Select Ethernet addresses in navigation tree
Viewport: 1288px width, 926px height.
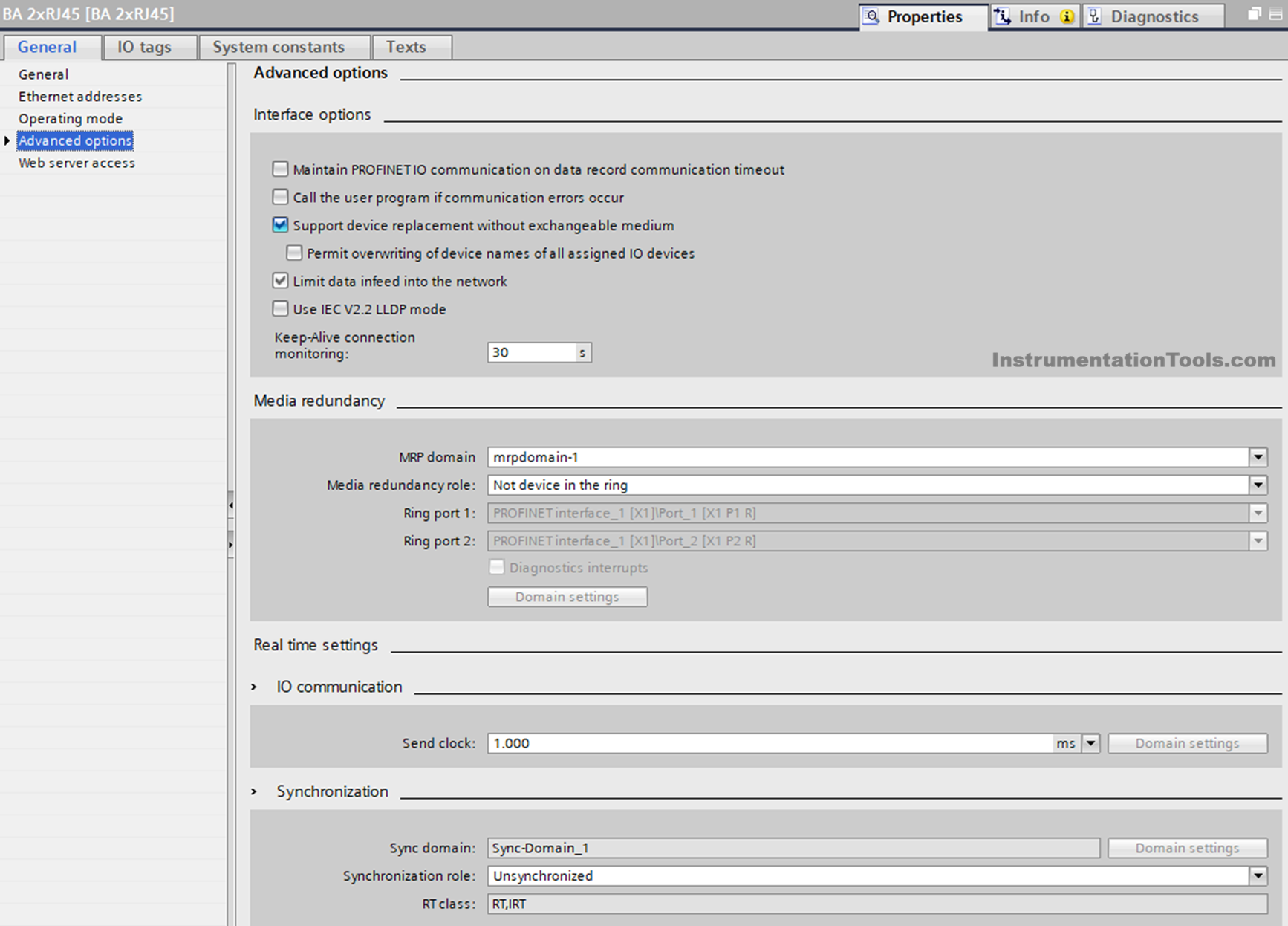(80, 97)
